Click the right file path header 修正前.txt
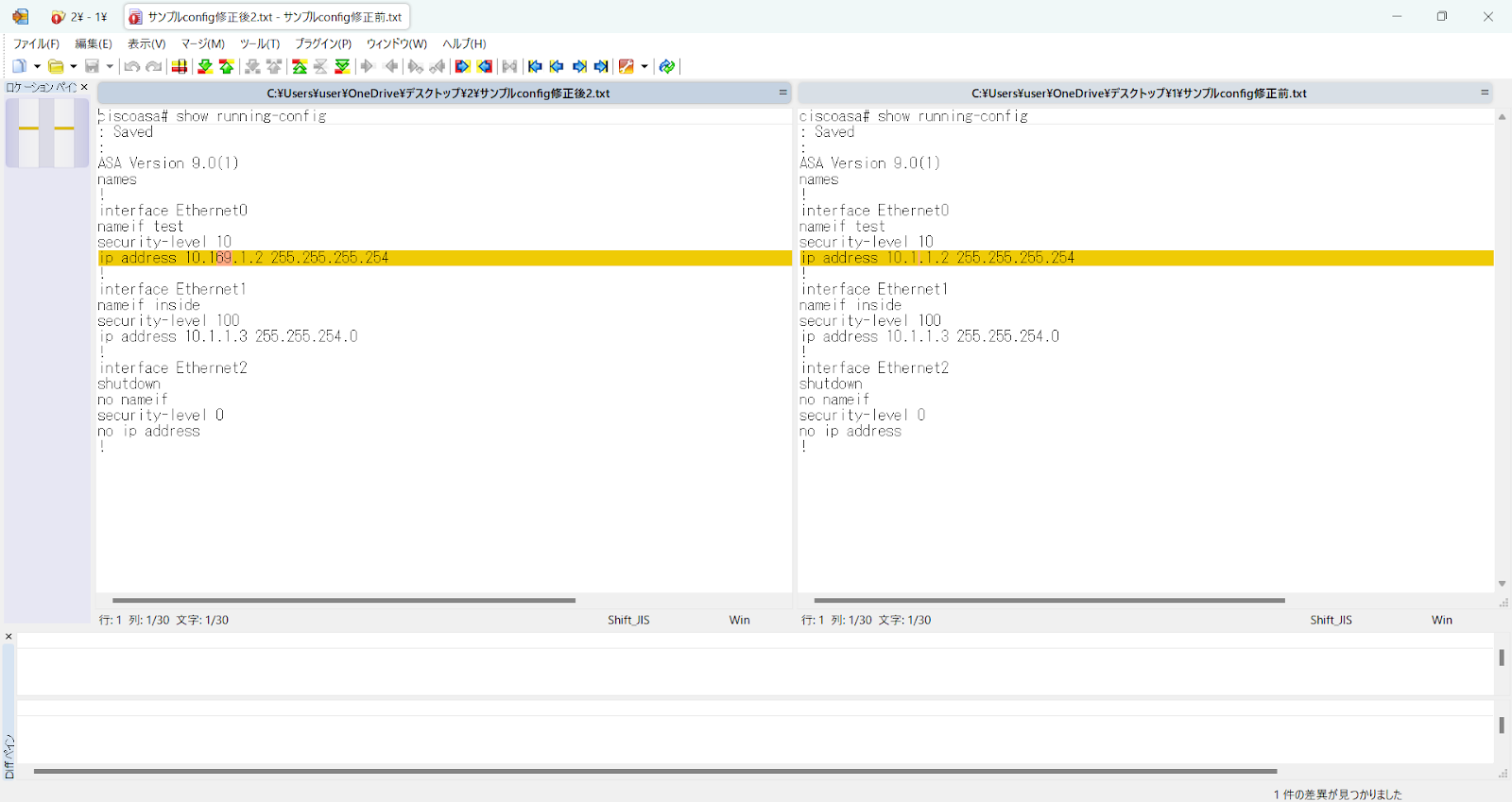The width and height of the screenshot is (1512, 802). click(x=1139, y=94)
